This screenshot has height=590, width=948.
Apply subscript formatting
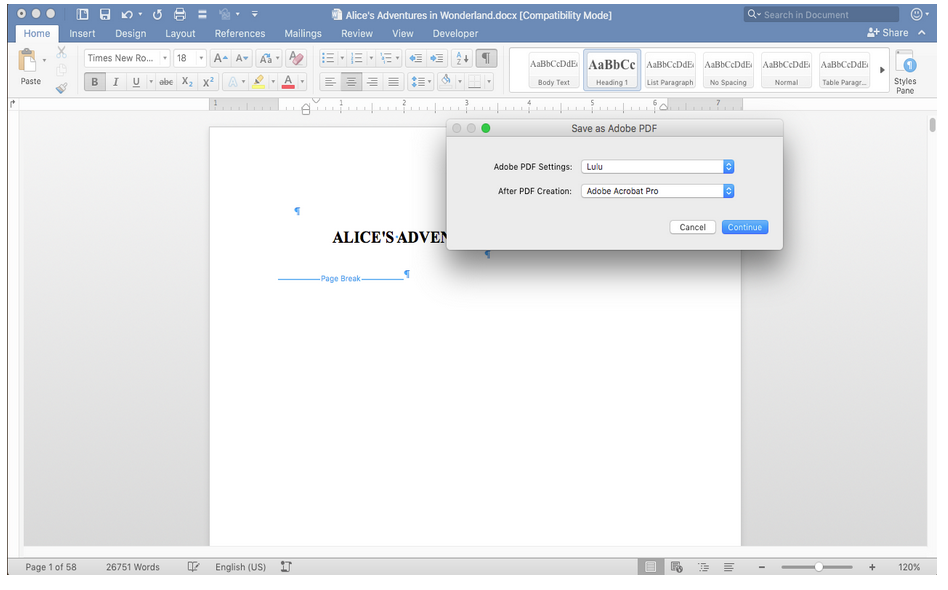(x=187, y=82)
